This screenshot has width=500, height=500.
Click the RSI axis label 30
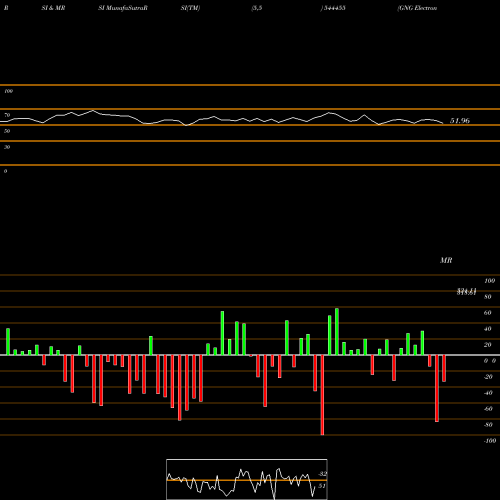(7, 147)
